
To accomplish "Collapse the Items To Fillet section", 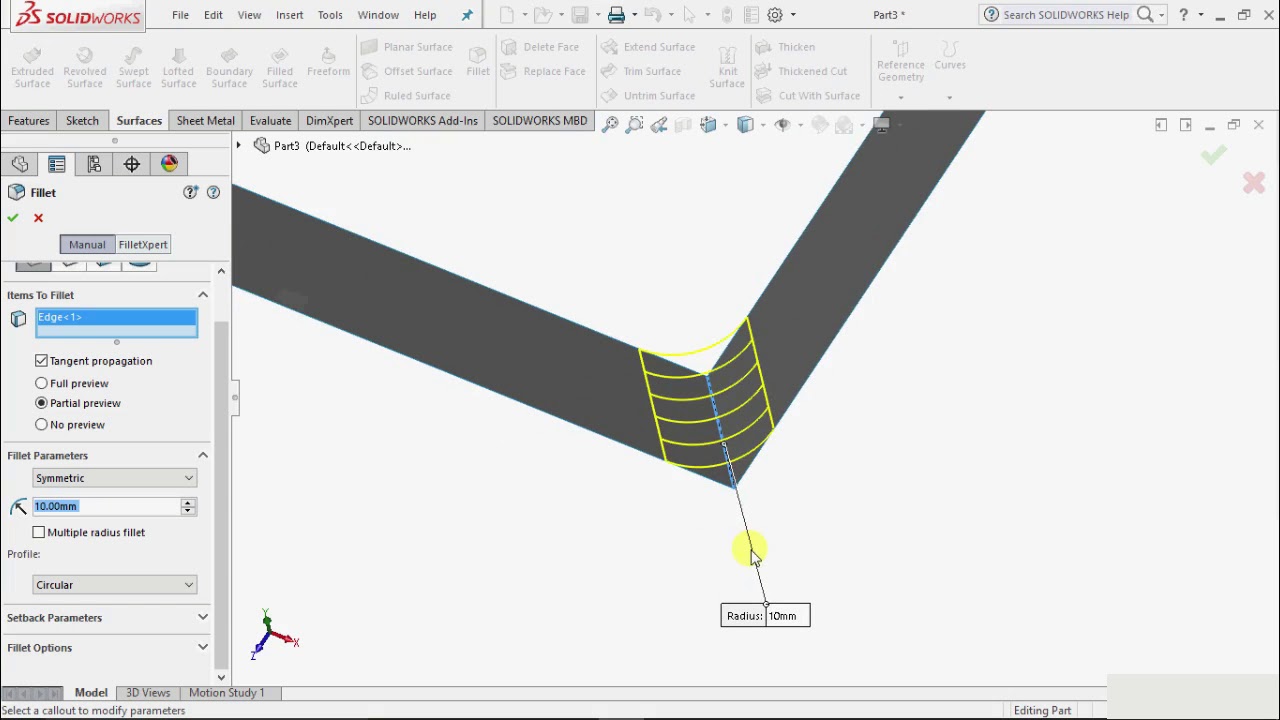I will [x=203, y=295].
